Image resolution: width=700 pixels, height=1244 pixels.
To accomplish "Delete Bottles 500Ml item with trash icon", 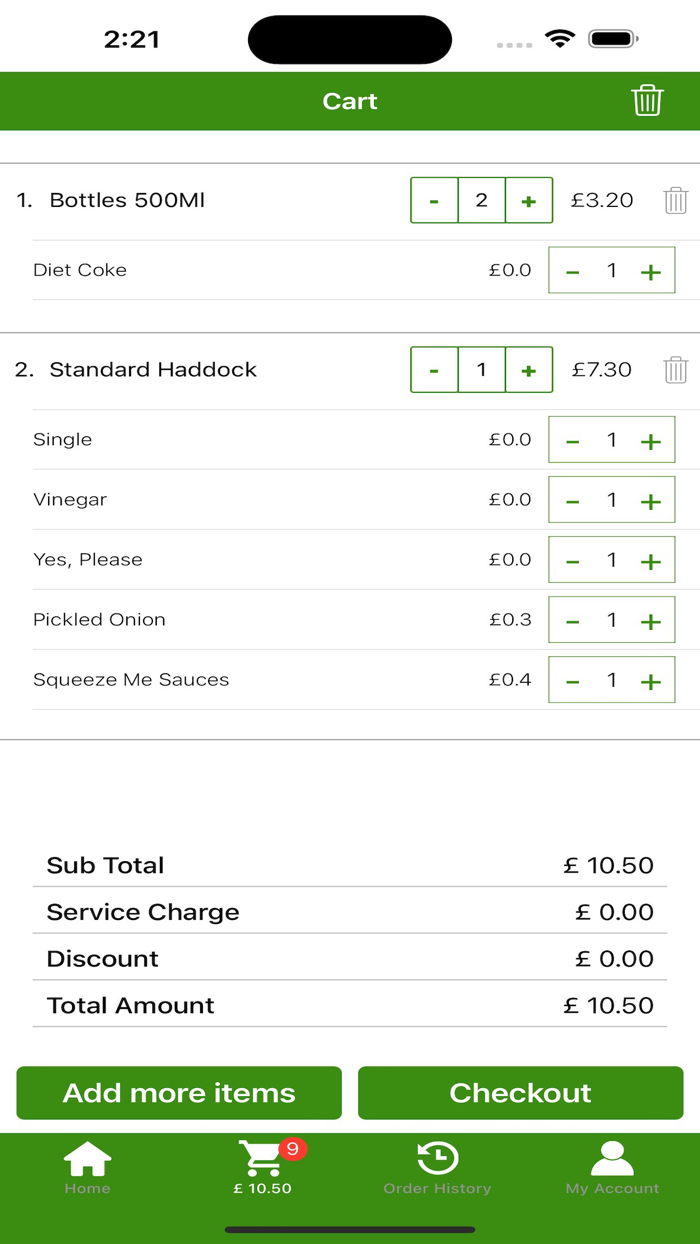I will [676, 200].
